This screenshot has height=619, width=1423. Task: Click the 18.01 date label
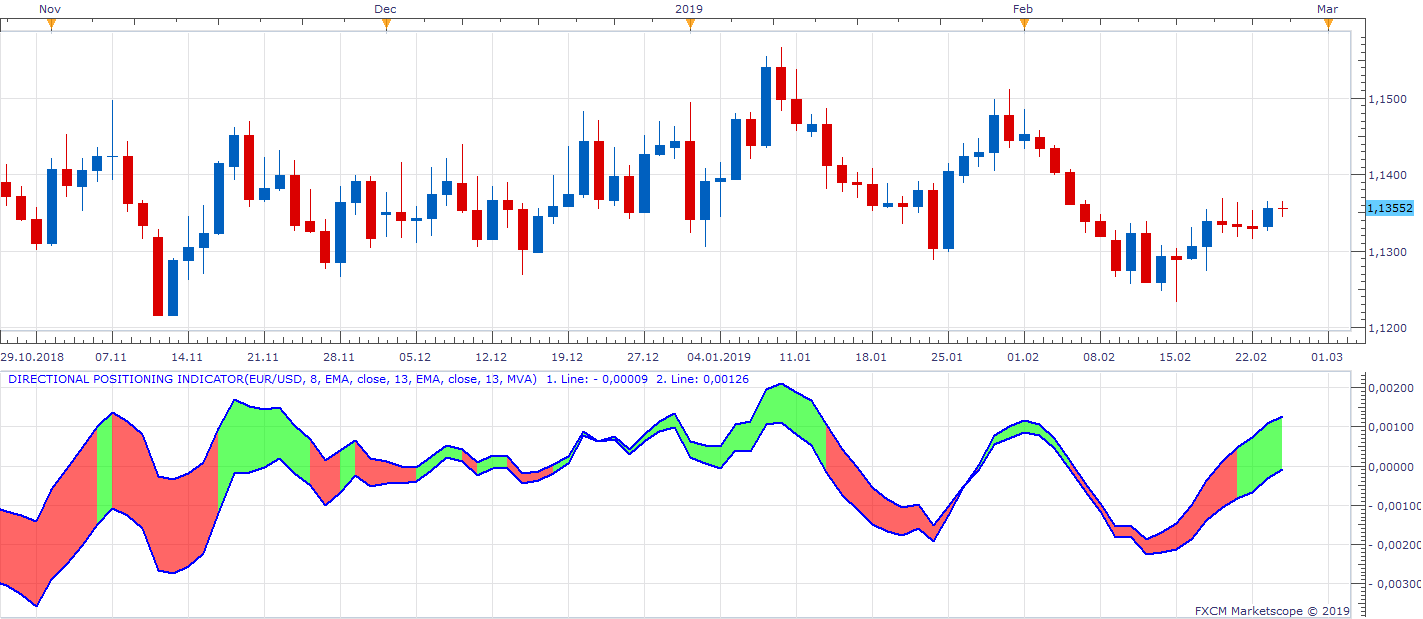tap(871, 357)
